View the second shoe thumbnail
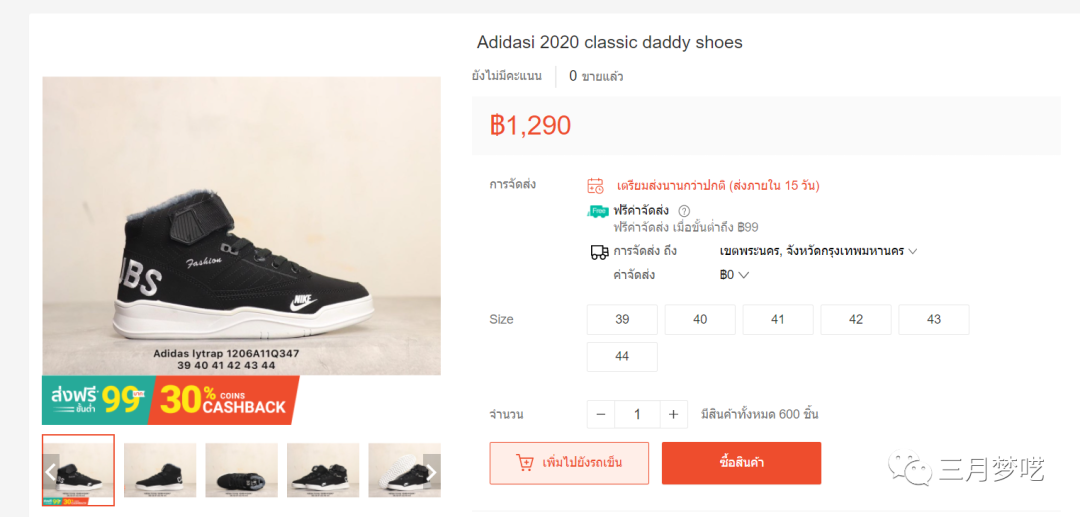Screen dimensions: 1080x517 click(x=160, y=470)
